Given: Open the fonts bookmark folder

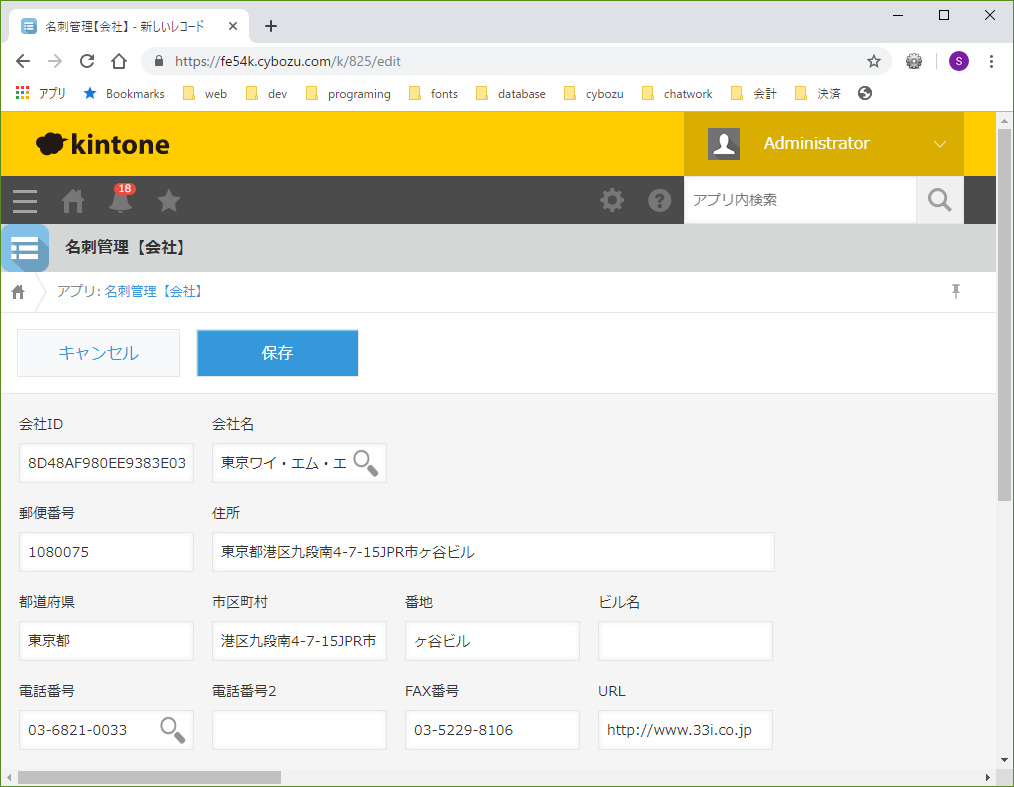Looking at the screenshot, I should (433, 94).
